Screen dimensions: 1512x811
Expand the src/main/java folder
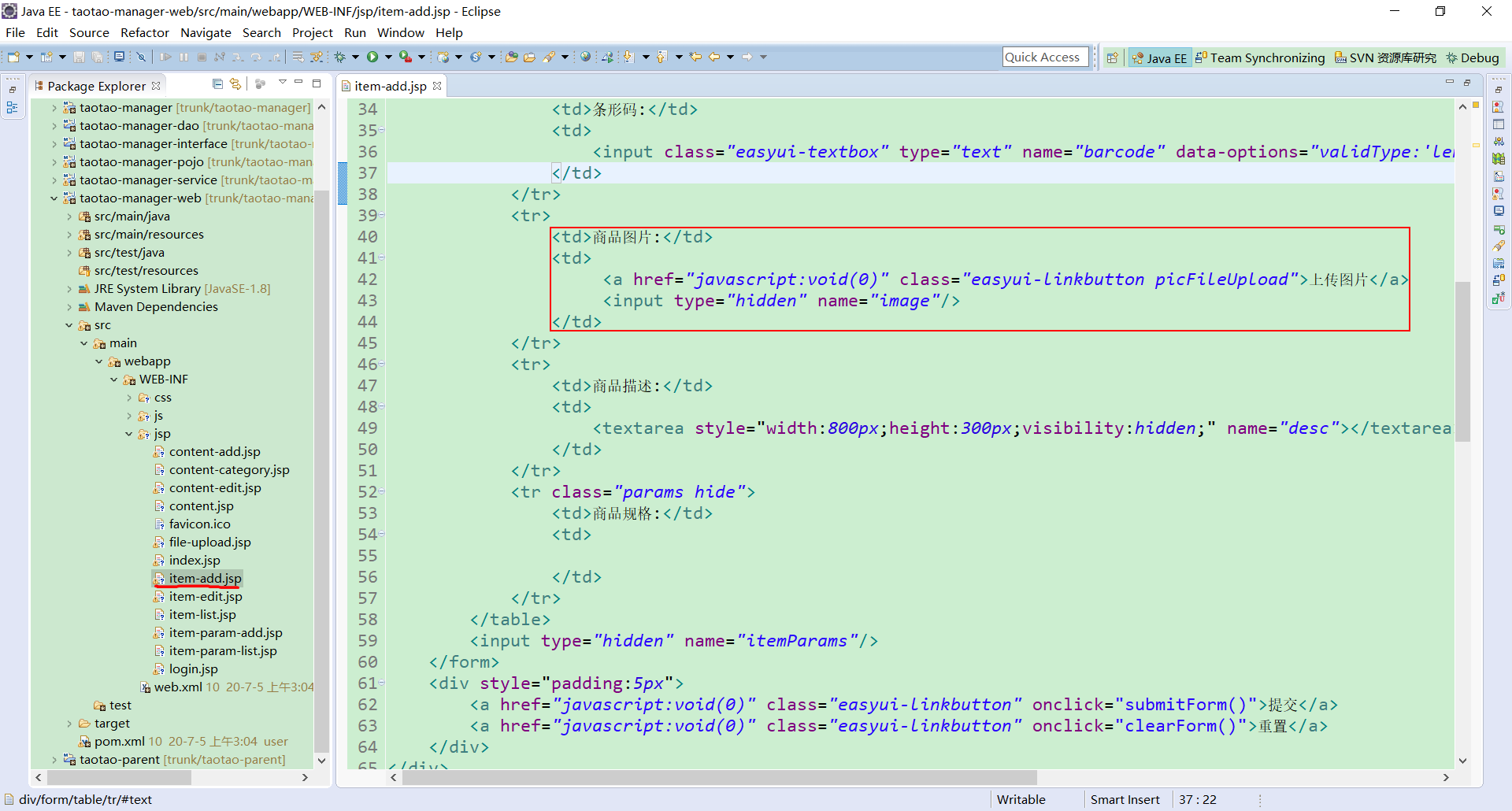(x=69, y=217)
